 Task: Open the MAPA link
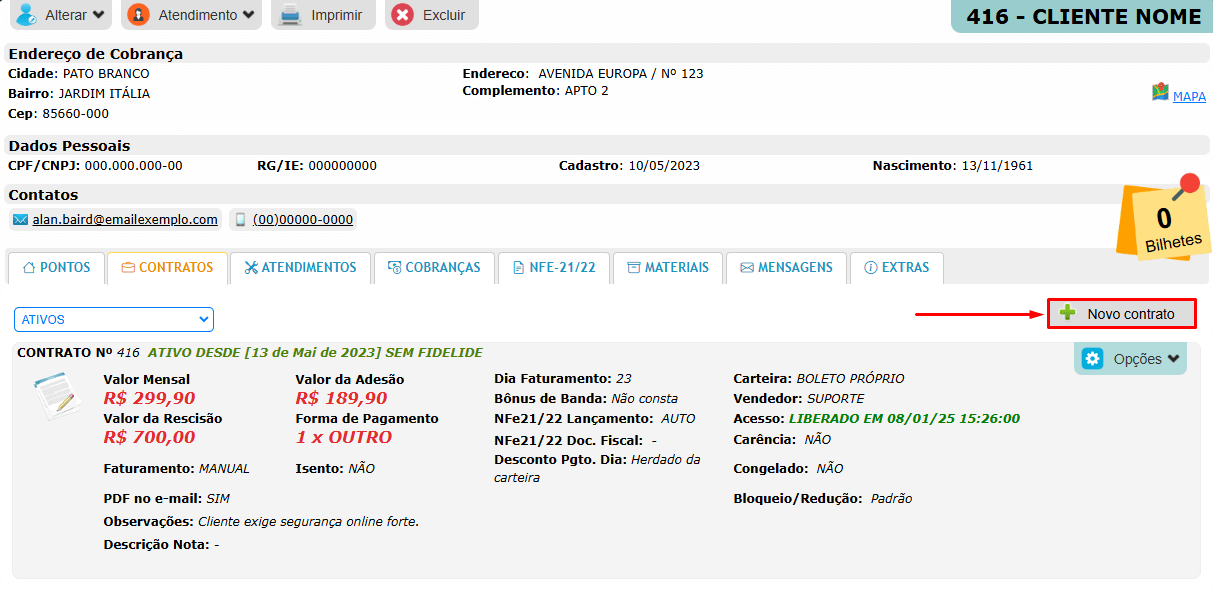(x=1189, y=97)
